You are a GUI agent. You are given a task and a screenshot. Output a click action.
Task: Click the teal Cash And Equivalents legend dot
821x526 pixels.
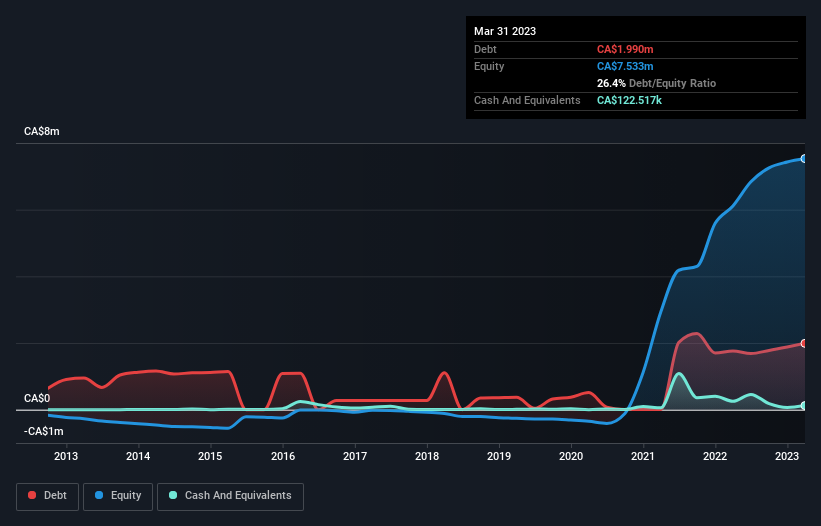coord(173,495)
